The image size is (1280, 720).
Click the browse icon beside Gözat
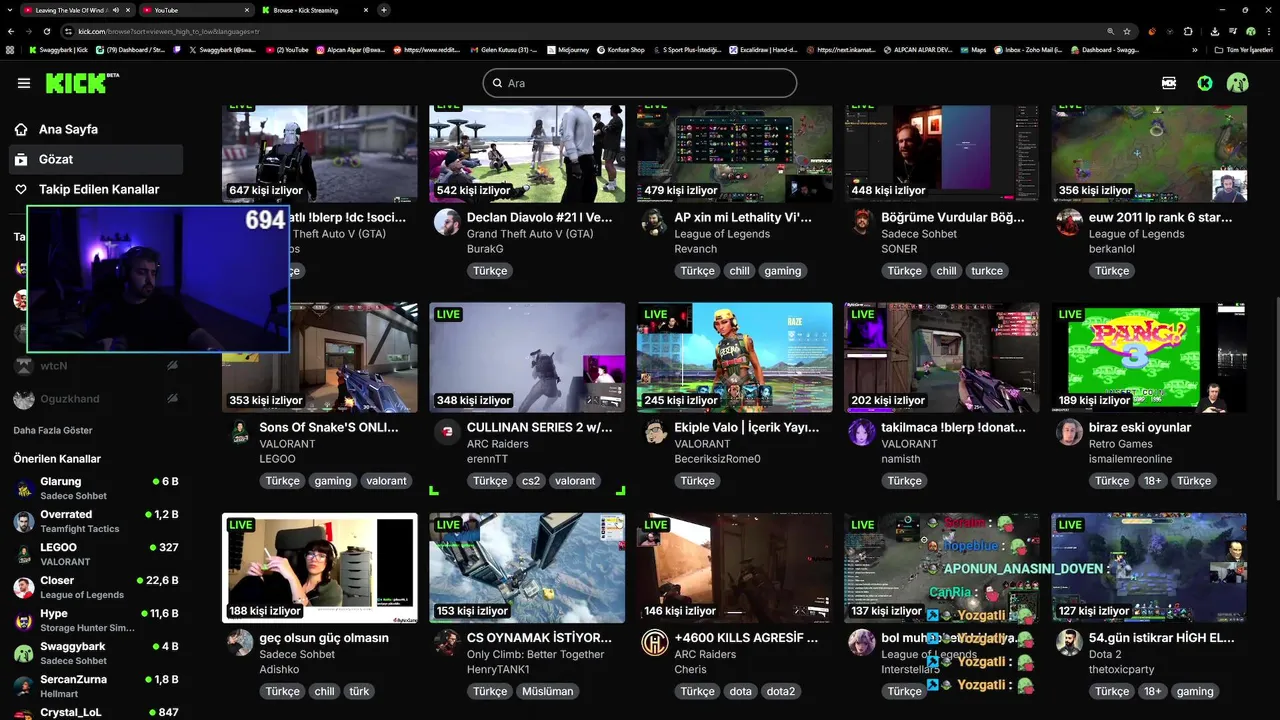[x=21, y=159]
